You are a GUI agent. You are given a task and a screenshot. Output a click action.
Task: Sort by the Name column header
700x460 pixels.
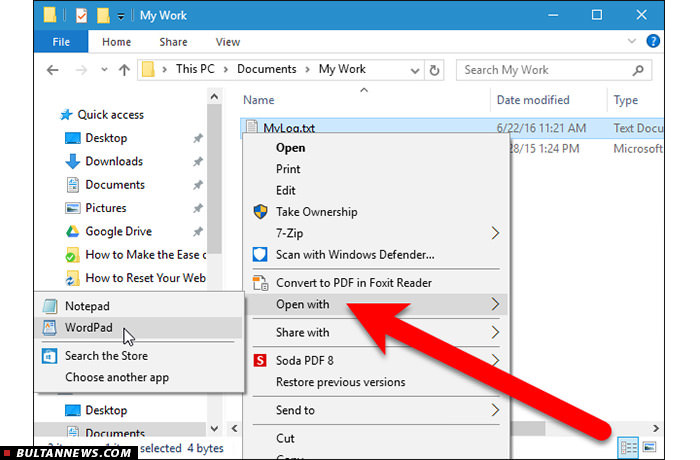[258, 100]
